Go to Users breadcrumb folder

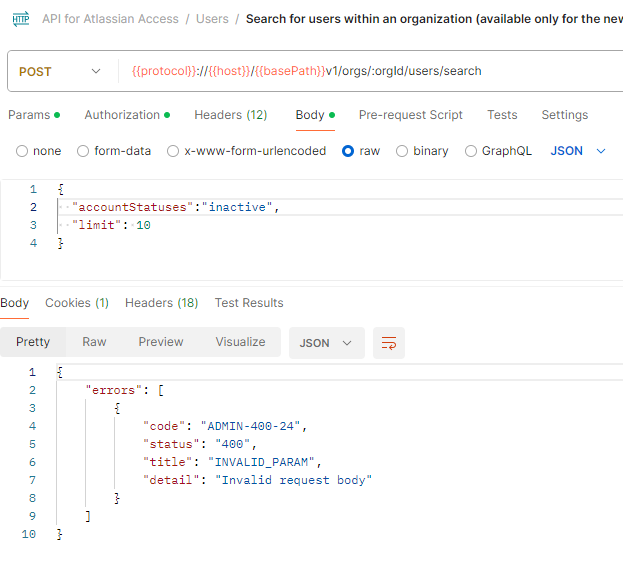click(212, 19)
